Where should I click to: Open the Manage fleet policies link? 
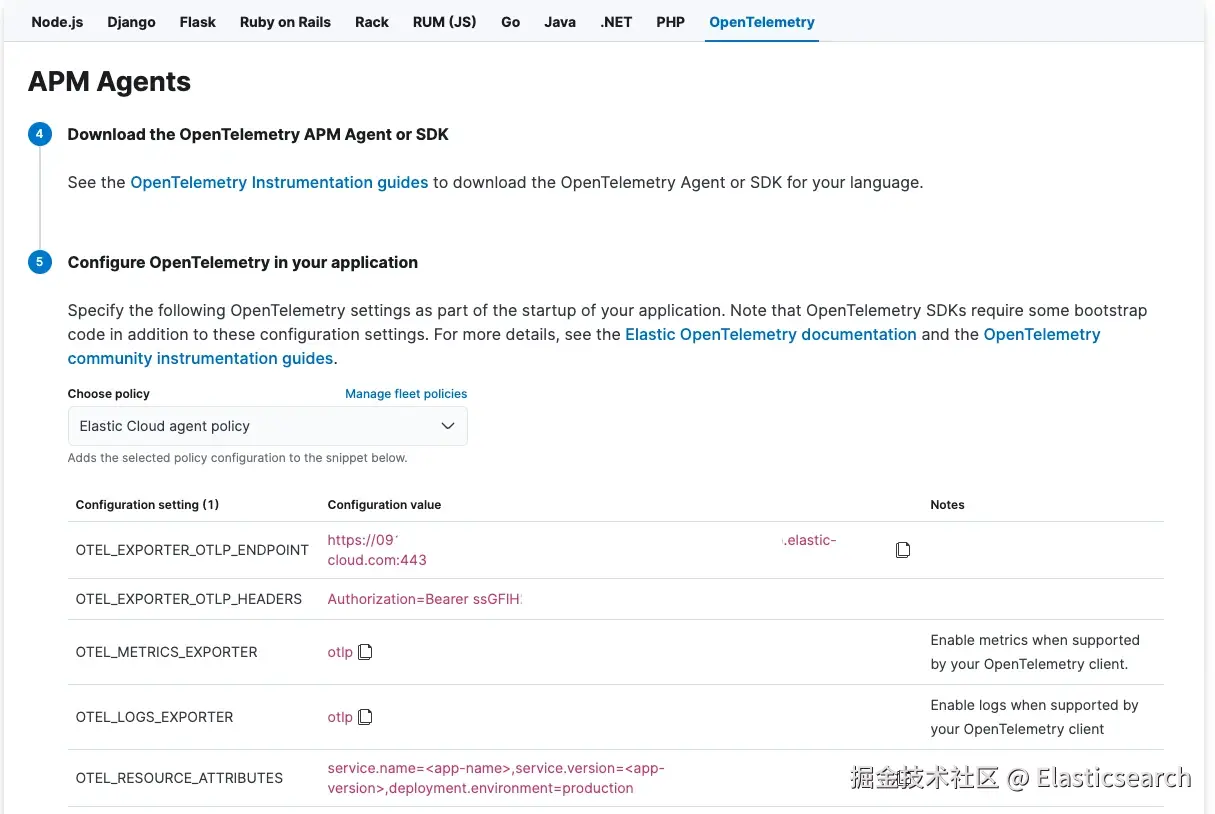click(x=406, y=394)
